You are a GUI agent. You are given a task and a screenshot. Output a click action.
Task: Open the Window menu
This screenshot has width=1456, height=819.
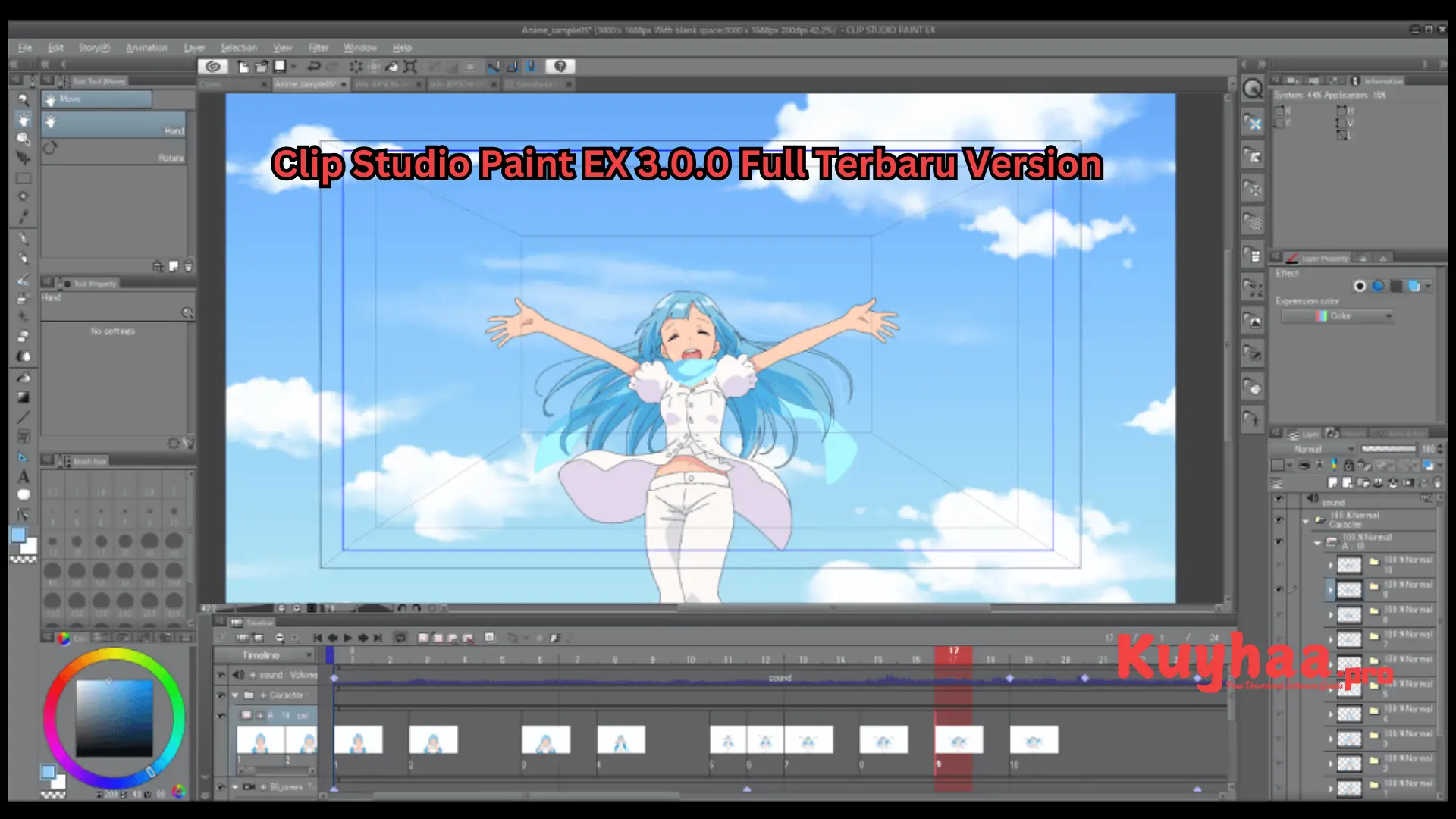[x=360, y=48]
